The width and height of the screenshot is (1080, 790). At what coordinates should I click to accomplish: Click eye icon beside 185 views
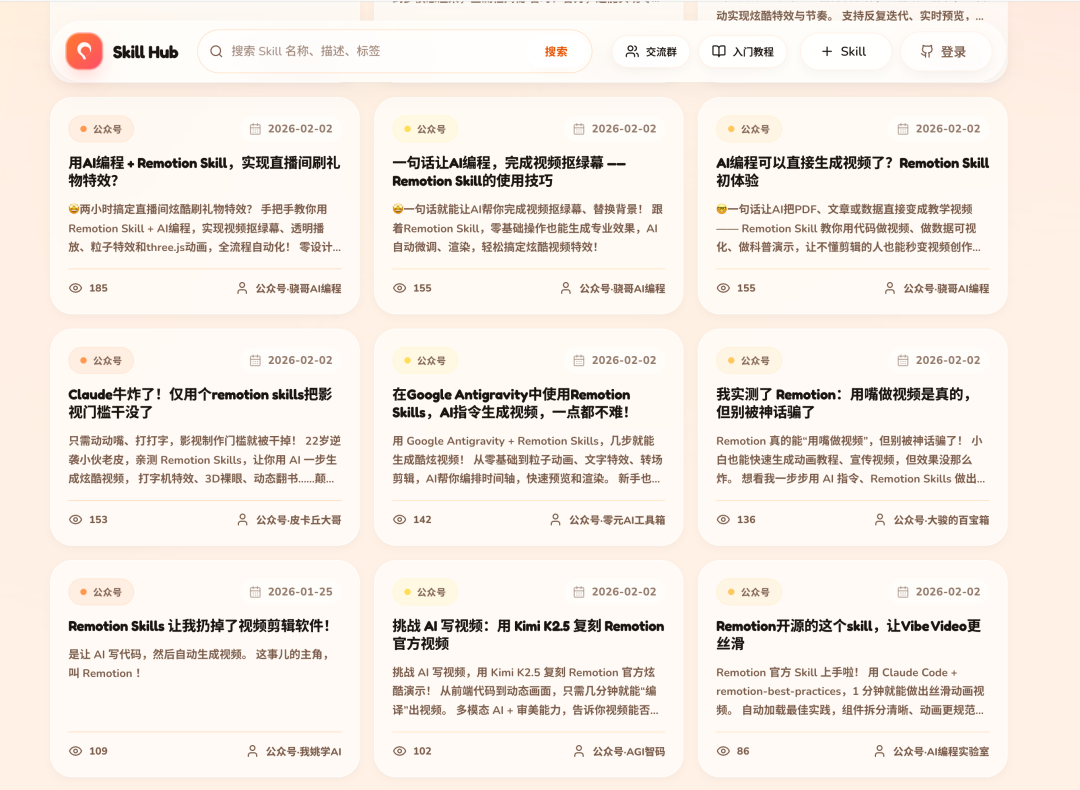(x=75, y=288)
